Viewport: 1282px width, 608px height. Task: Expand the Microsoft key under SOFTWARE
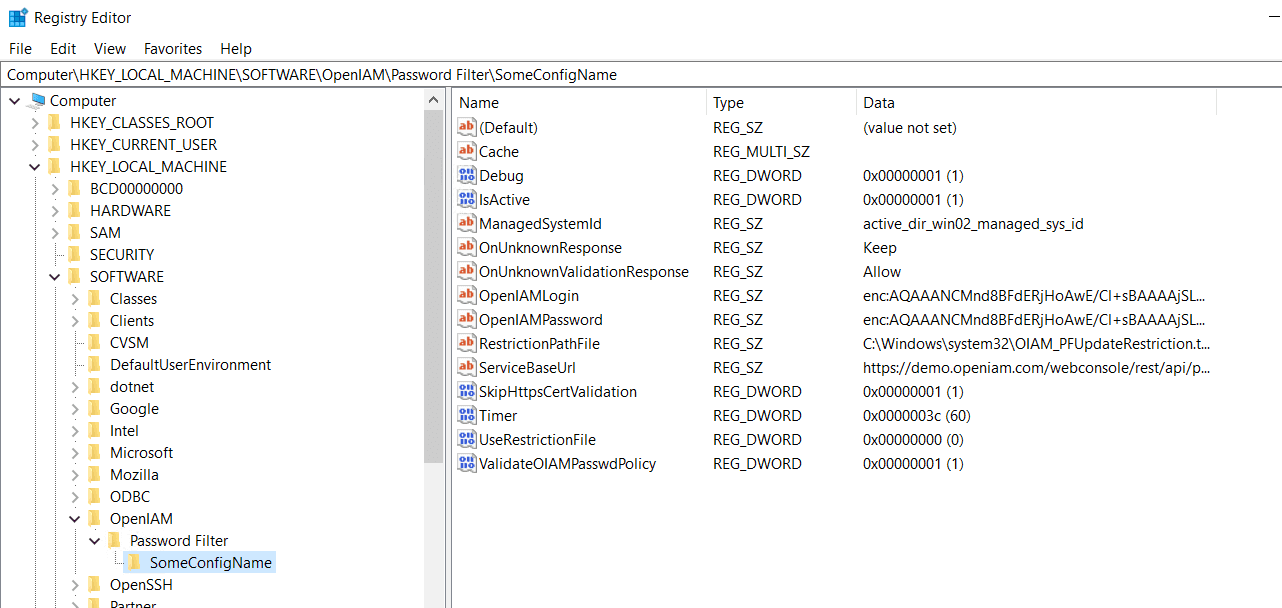point(75,453)
